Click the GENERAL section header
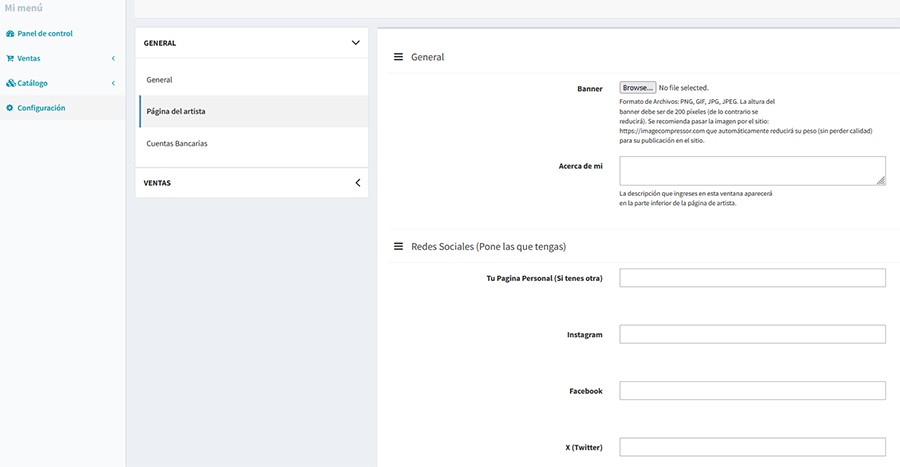 pos(251,43)
